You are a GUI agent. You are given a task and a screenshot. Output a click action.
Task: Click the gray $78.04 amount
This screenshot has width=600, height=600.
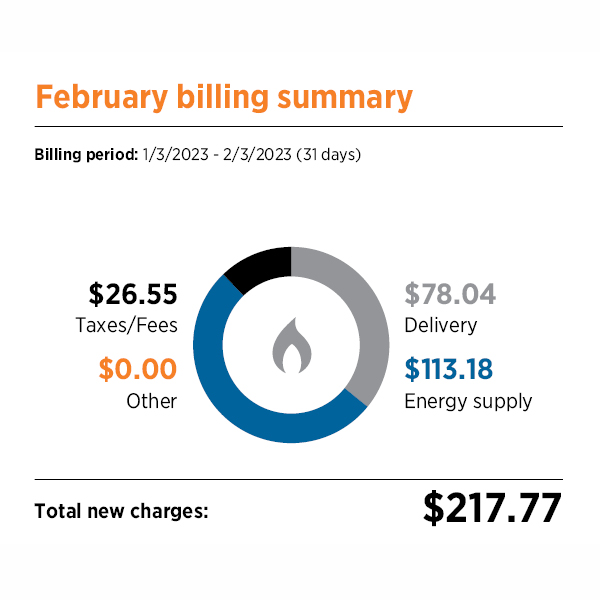450,295
